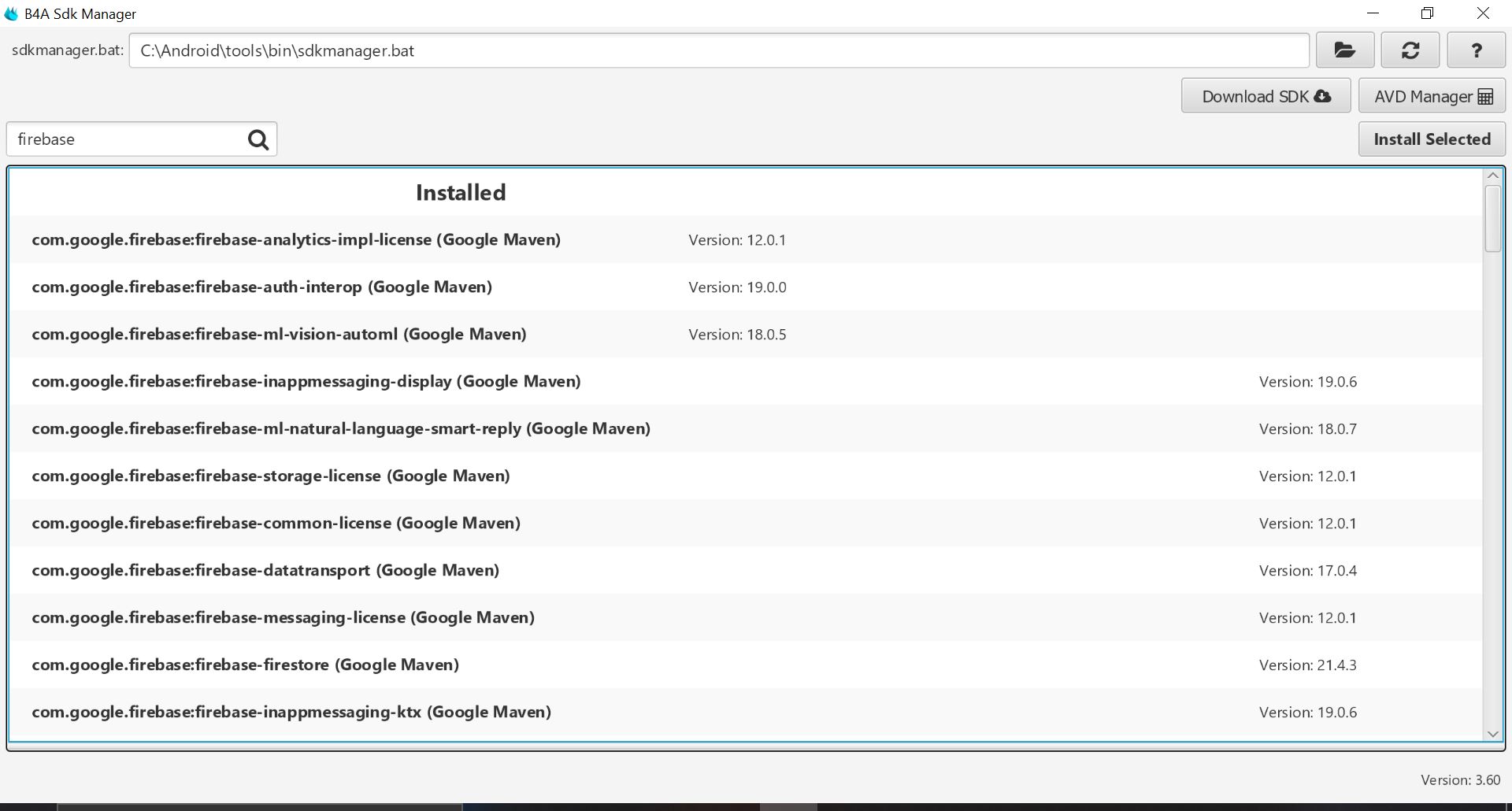
Task: Open help via the question mark button
Action: [1477, 50]
